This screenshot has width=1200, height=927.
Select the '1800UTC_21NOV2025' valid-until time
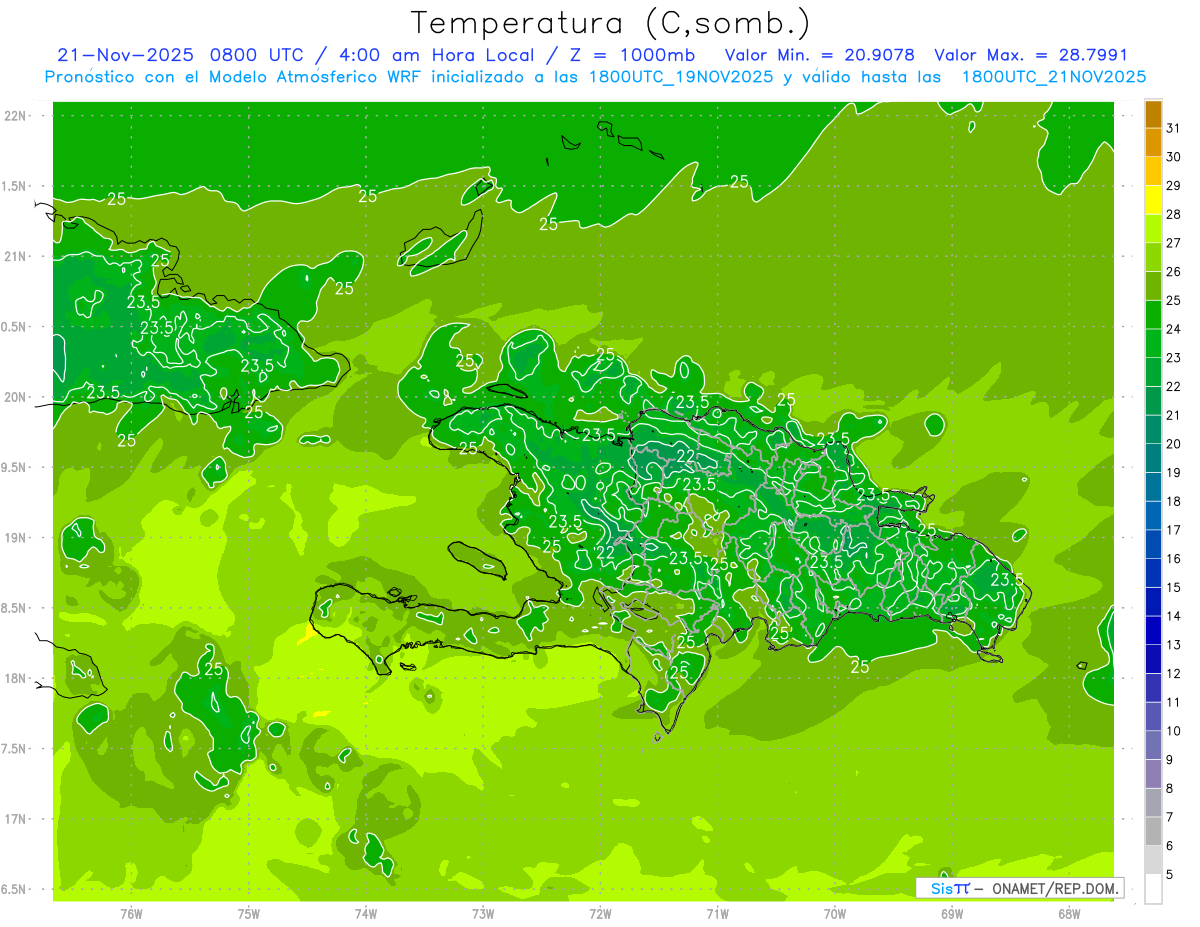click(1054, 77)
